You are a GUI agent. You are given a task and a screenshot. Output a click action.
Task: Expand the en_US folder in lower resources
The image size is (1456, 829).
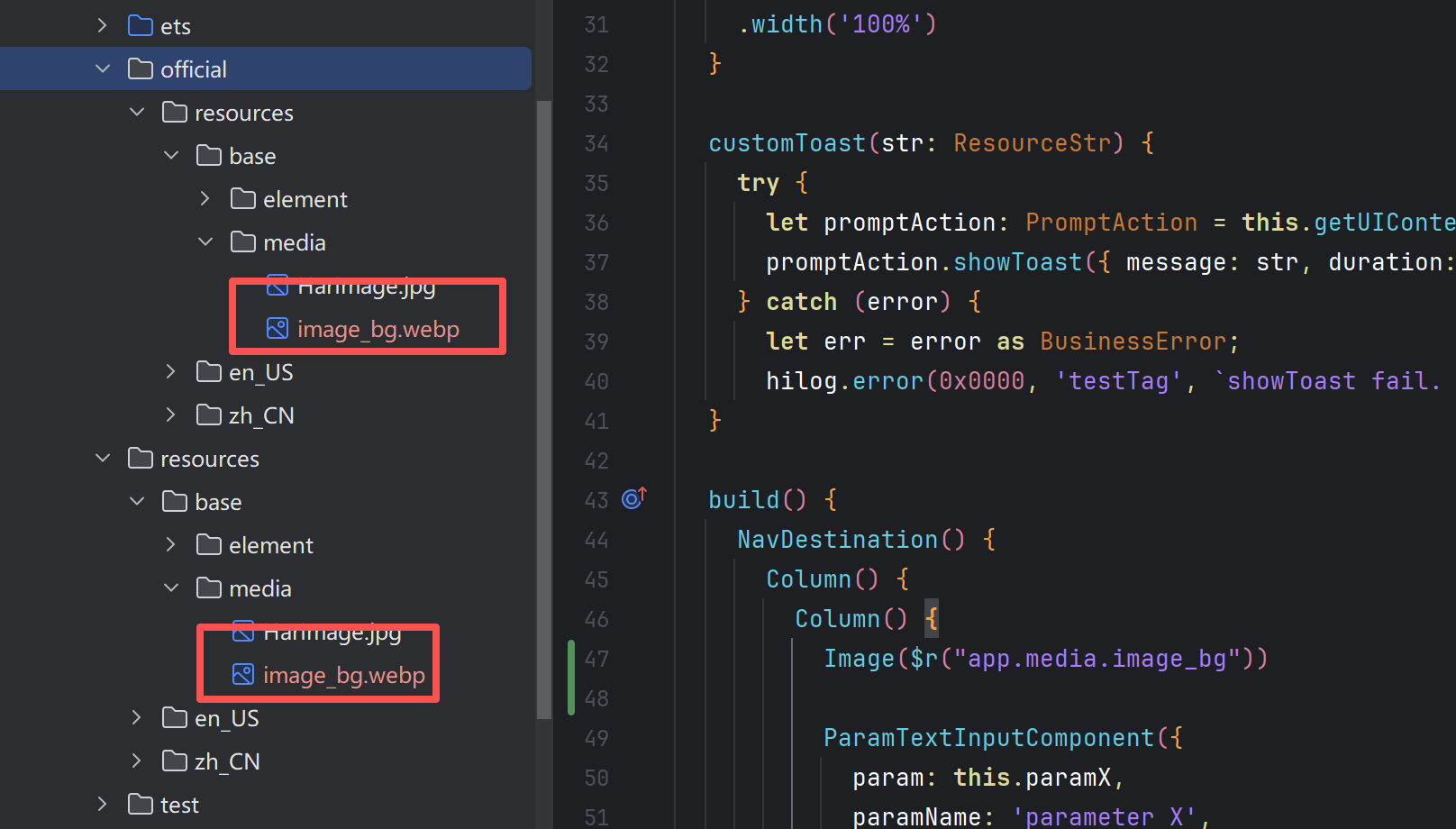(x=137, y=718)
